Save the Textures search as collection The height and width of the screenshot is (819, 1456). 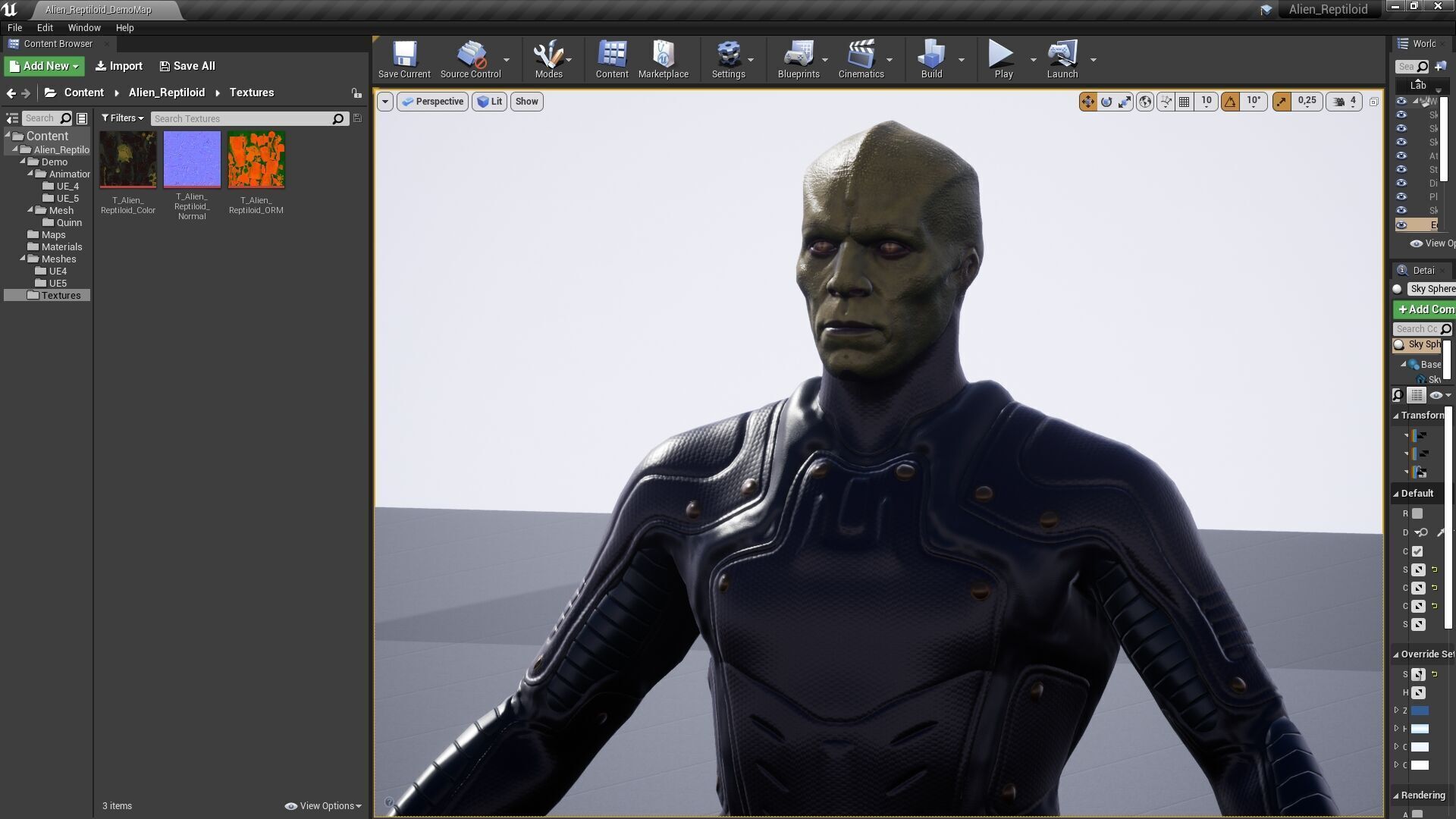tap(358, 118)
